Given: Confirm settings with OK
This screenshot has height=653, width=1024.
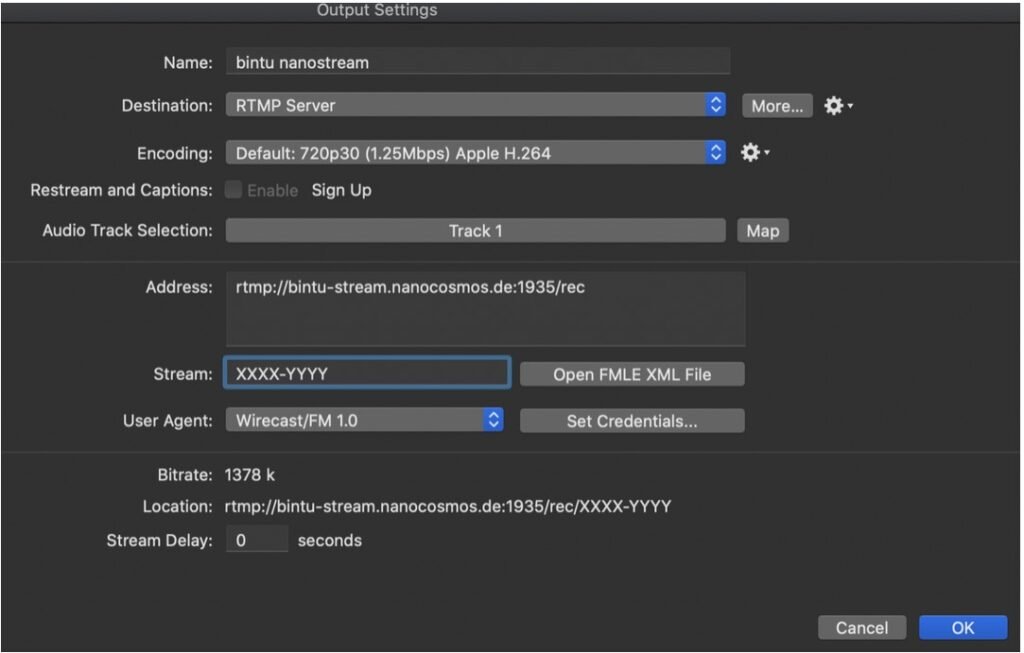Looking at the screenshot, I should (962, 627).
